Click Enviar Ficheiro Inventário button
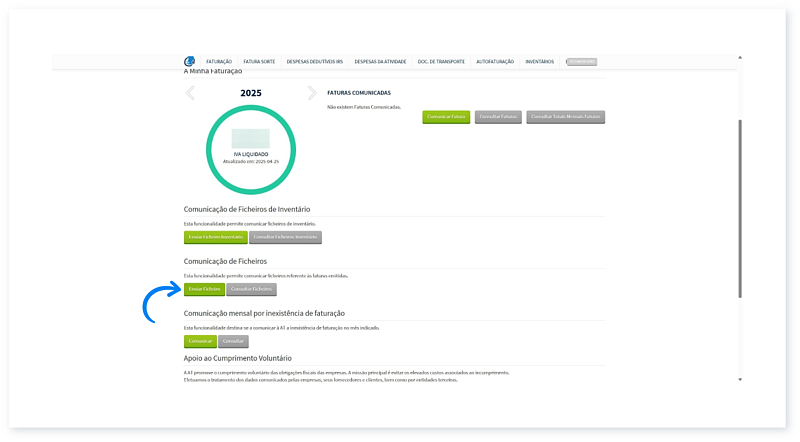This screenshot has height=442, width=800. point(214,237)
